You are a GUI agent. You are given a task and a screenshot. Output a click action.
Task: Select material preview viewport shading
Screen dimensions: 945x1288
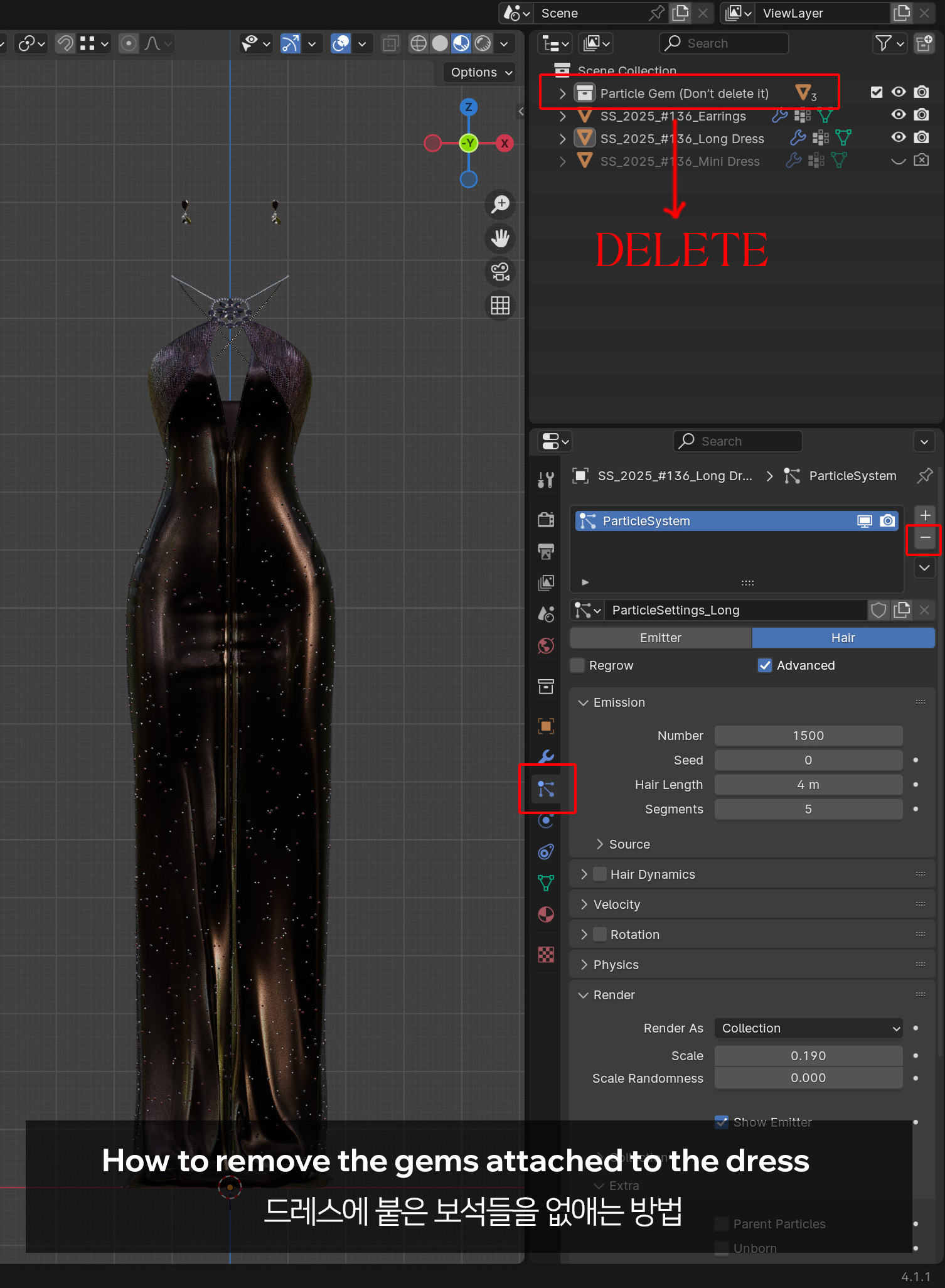pos(461,43)
